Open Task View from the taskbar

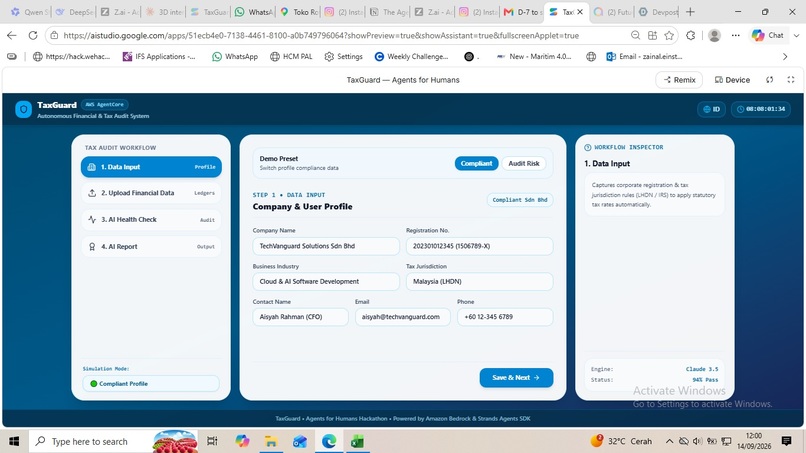pos(212,441)
